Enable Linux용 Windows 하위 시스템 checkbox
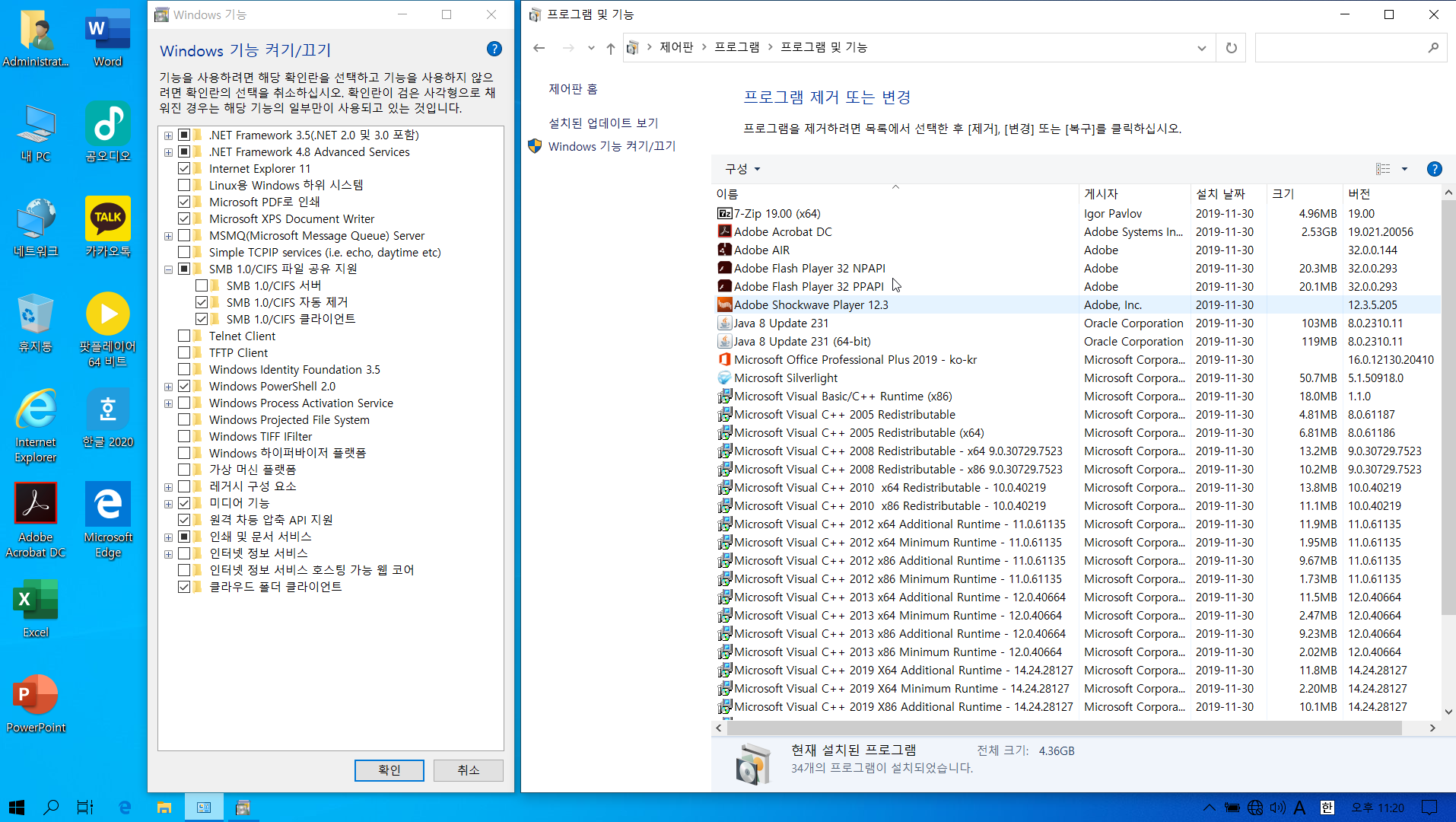 184,186
